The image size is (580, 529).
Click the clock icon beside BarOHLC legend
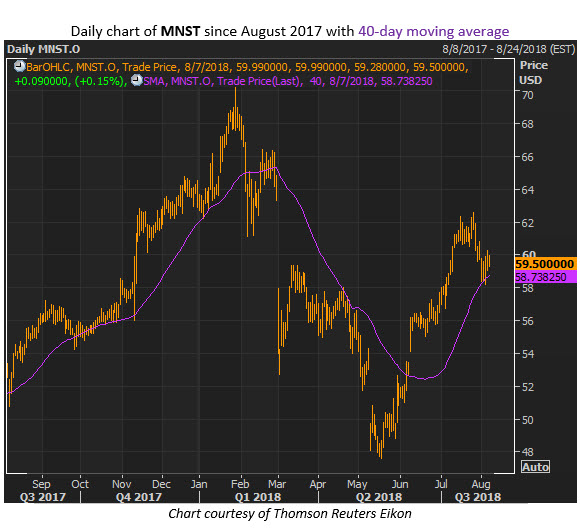(x=19, y=67)
